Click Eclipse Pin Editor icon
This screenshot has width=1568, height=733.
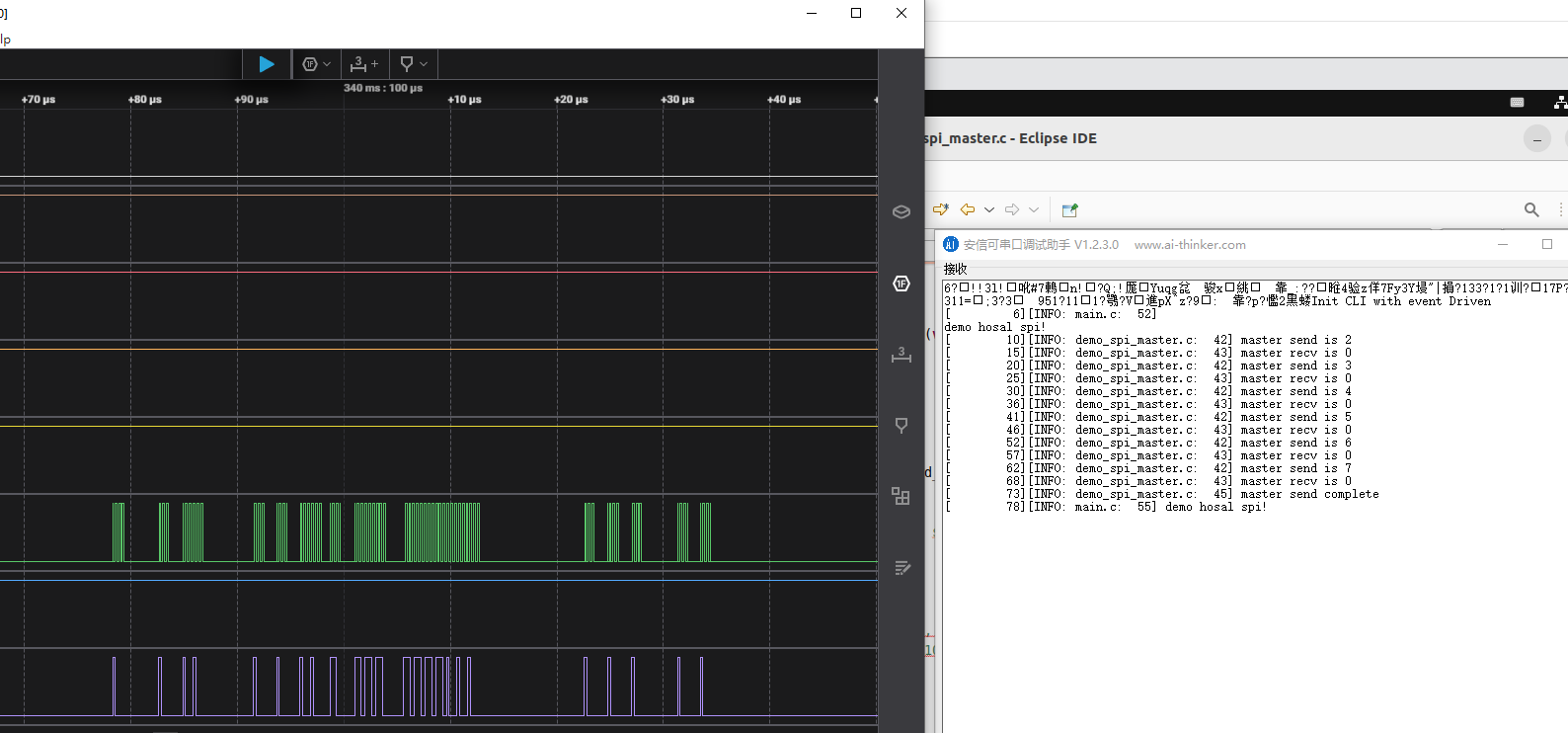(x=1070, y=209)
